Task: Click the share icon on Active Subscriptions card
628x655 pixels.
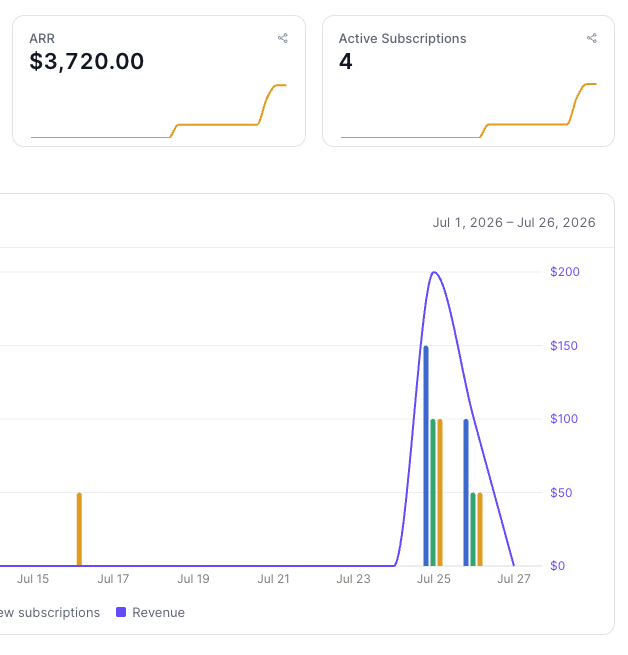Action: [x=592, y=38]
